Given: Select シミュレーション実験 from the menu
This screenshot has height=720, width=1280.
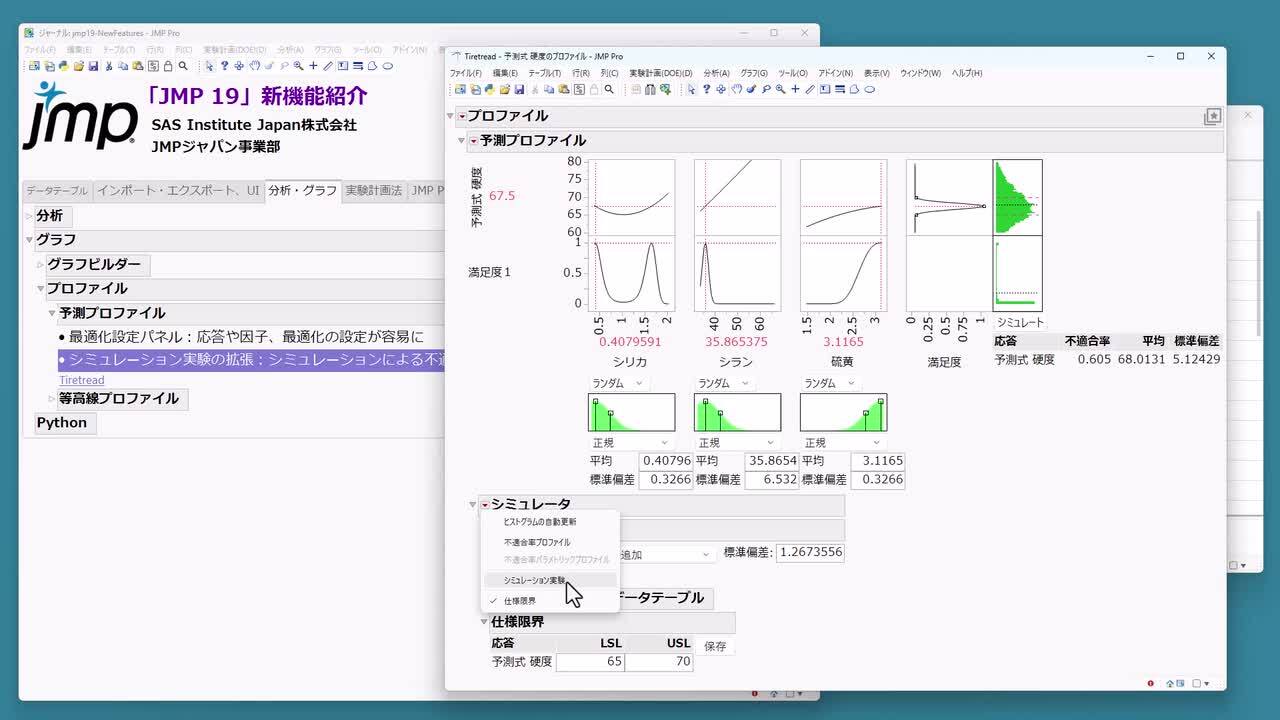Looking at the screenshot, I should point(535,580).
